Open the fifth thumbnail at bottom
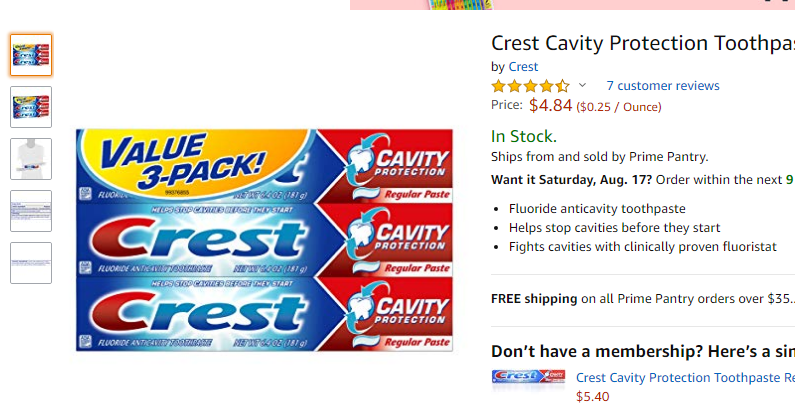Screen dimensions: 795x408 click(x=31, y=263)
